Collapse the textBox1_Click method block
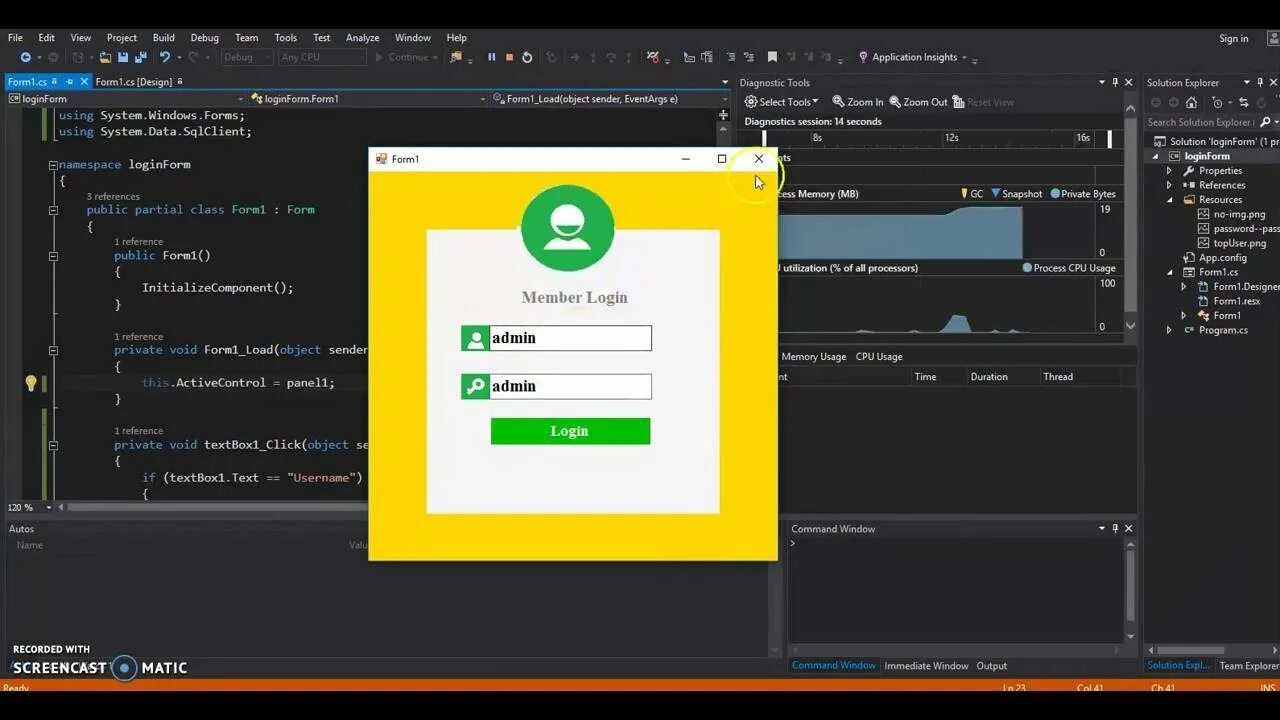This screenshot has width=1280, height=720. [x=53, y=445]
